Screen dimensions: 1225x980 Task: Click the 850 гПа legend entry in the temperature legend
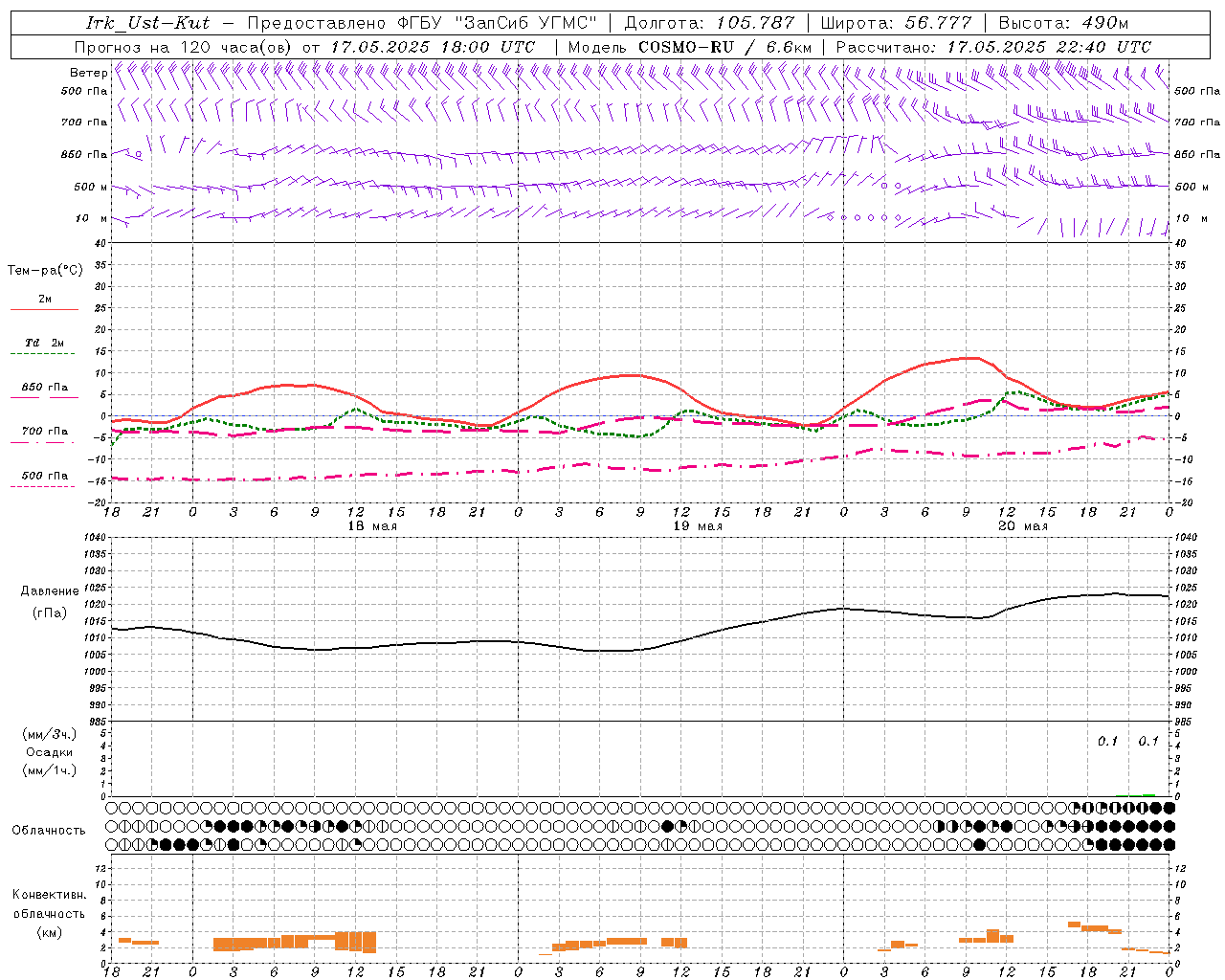44,388
